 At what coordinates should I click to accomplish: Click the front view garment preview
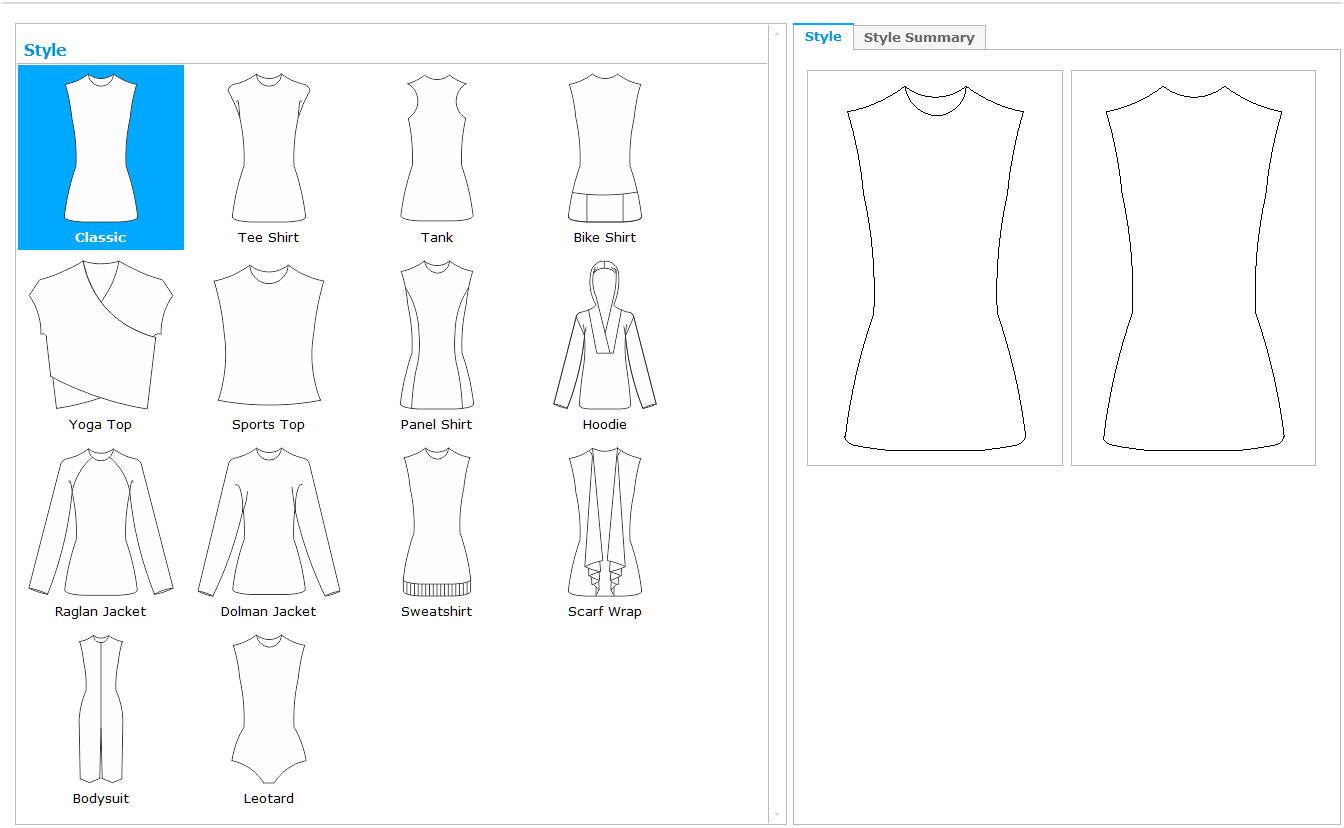(935, 268)
